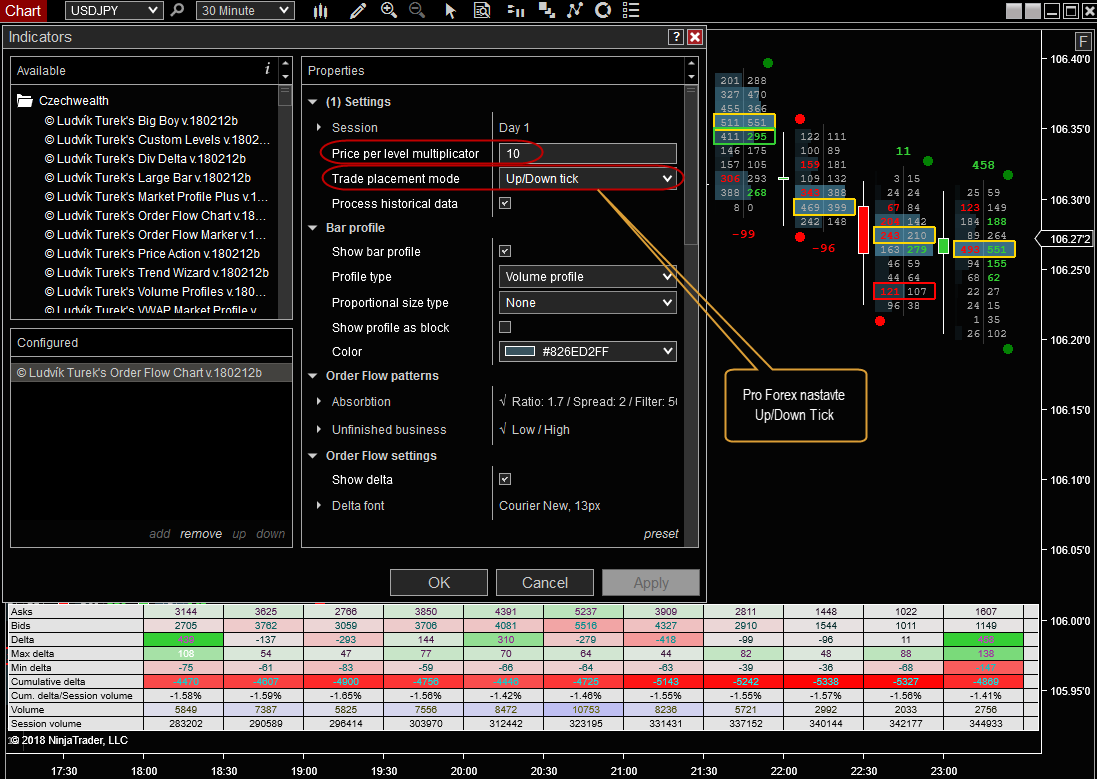Open Trade placement mode dropdown
The width and height of the screenshot is (1097, 779).
click(x=588, y=178)
